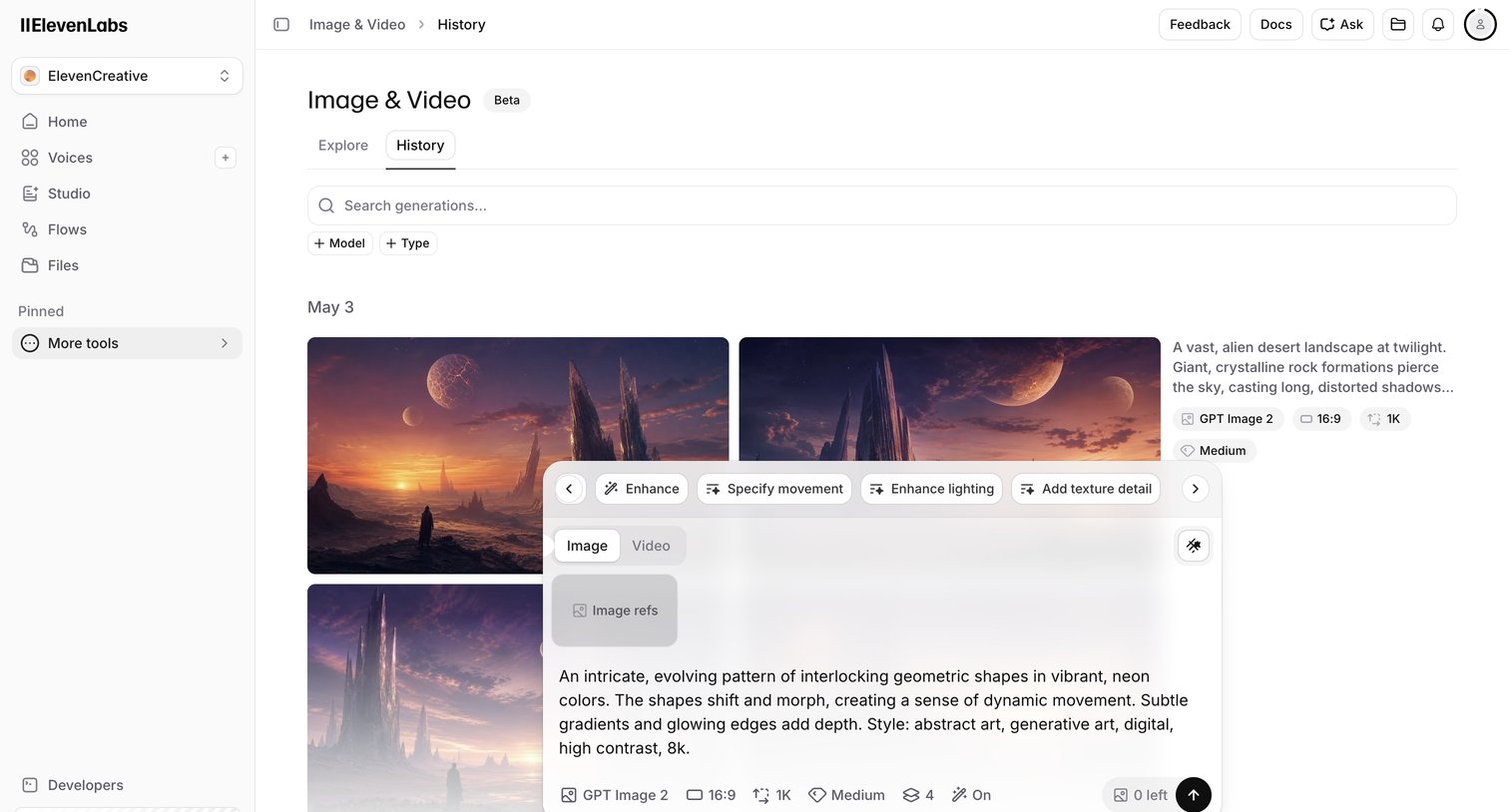Submit prompt with the arrow button

click(1194, 795)
